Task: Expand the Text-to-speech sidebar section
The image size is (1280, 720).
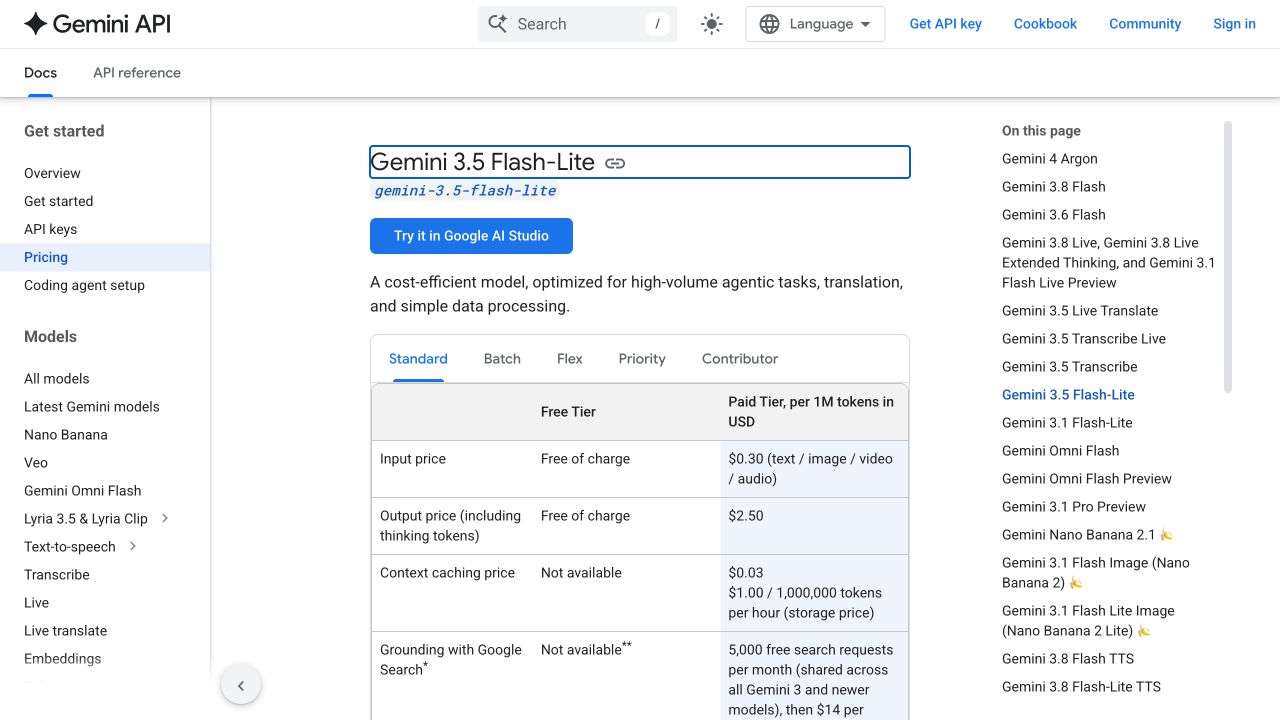Action: 133,546
